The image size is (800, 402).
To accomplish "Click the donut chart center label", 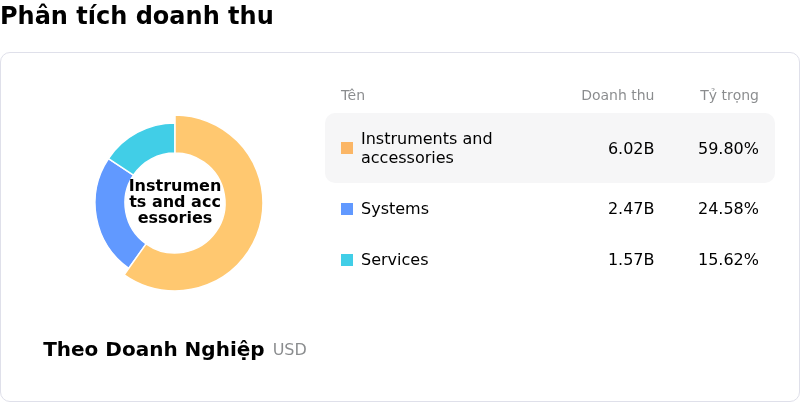I will coord(175,202).
